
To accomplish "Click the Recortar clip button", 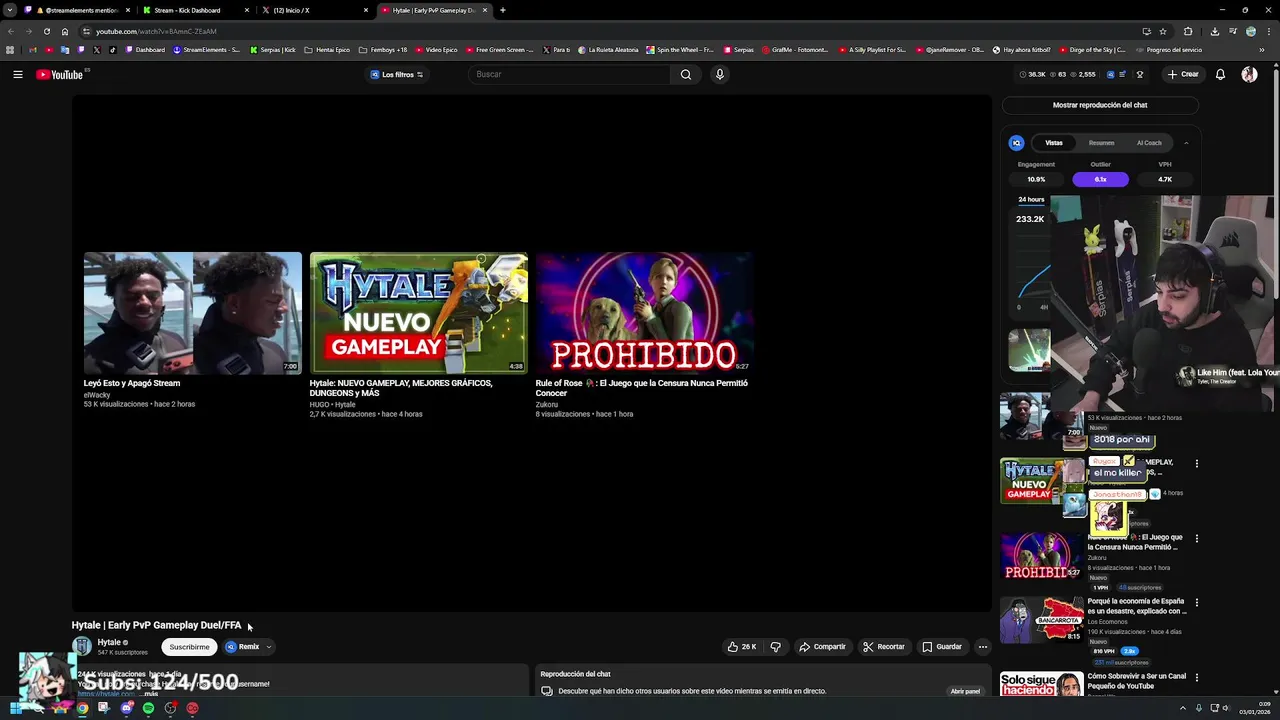I will (884, 647).
